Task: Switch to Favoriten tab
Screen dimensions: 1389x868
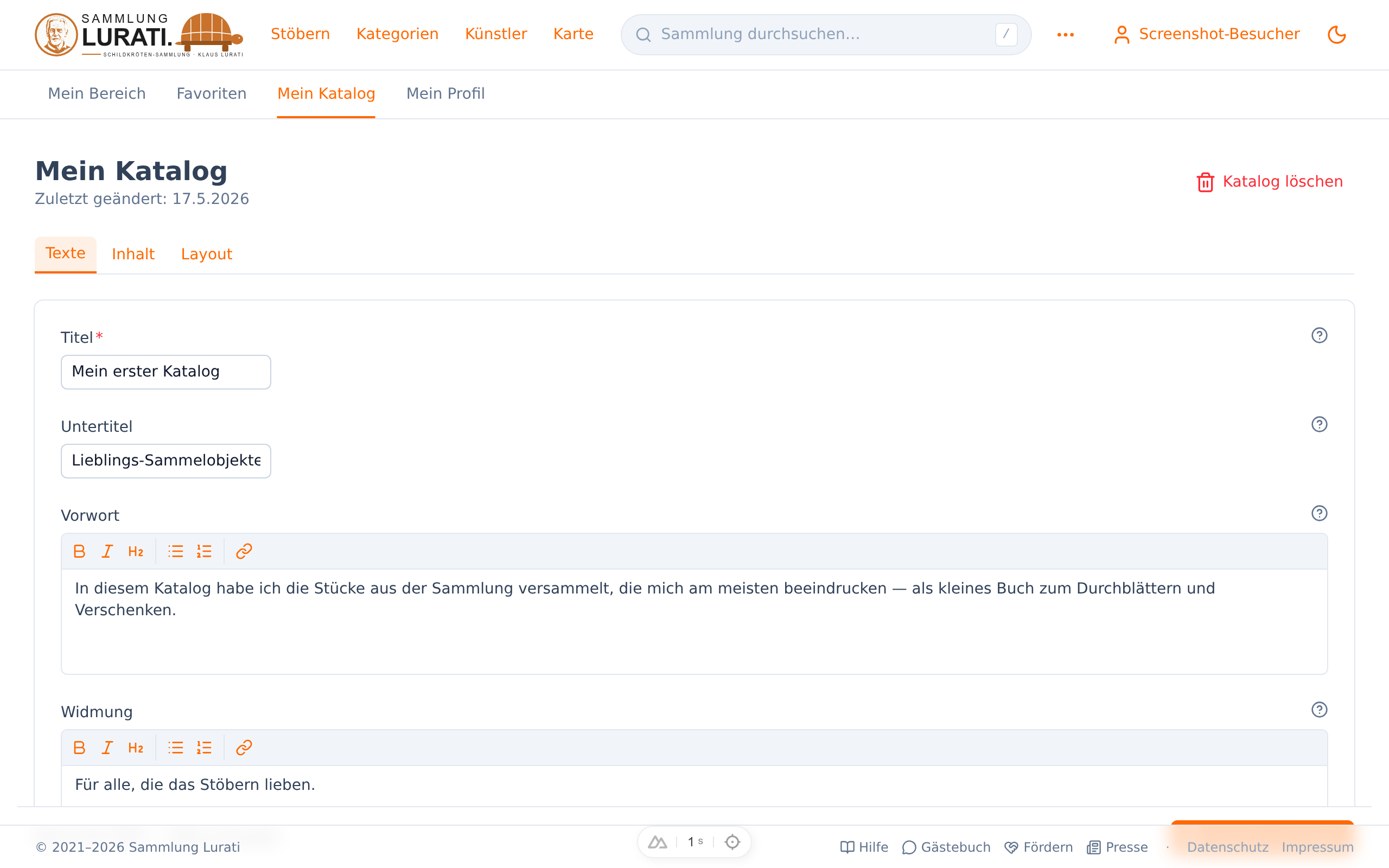Action: click(211, 93)
